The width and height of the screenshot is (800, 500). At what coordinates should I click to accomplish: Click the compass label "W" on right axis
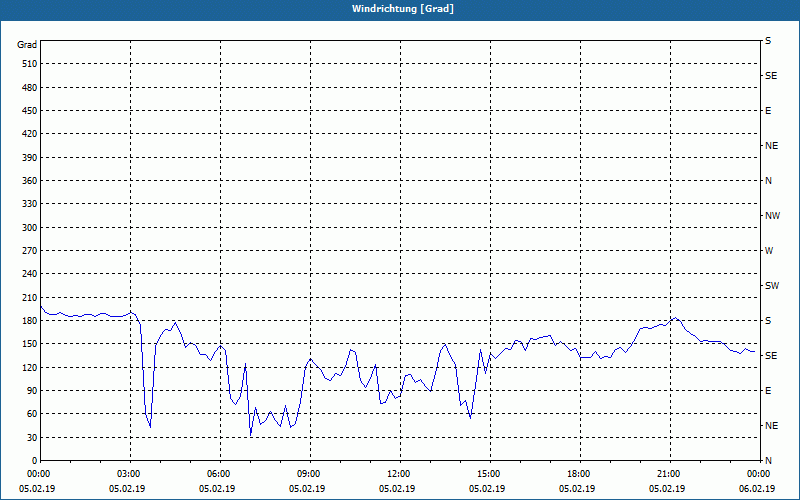pyautogui.click(x=769, y=251)
